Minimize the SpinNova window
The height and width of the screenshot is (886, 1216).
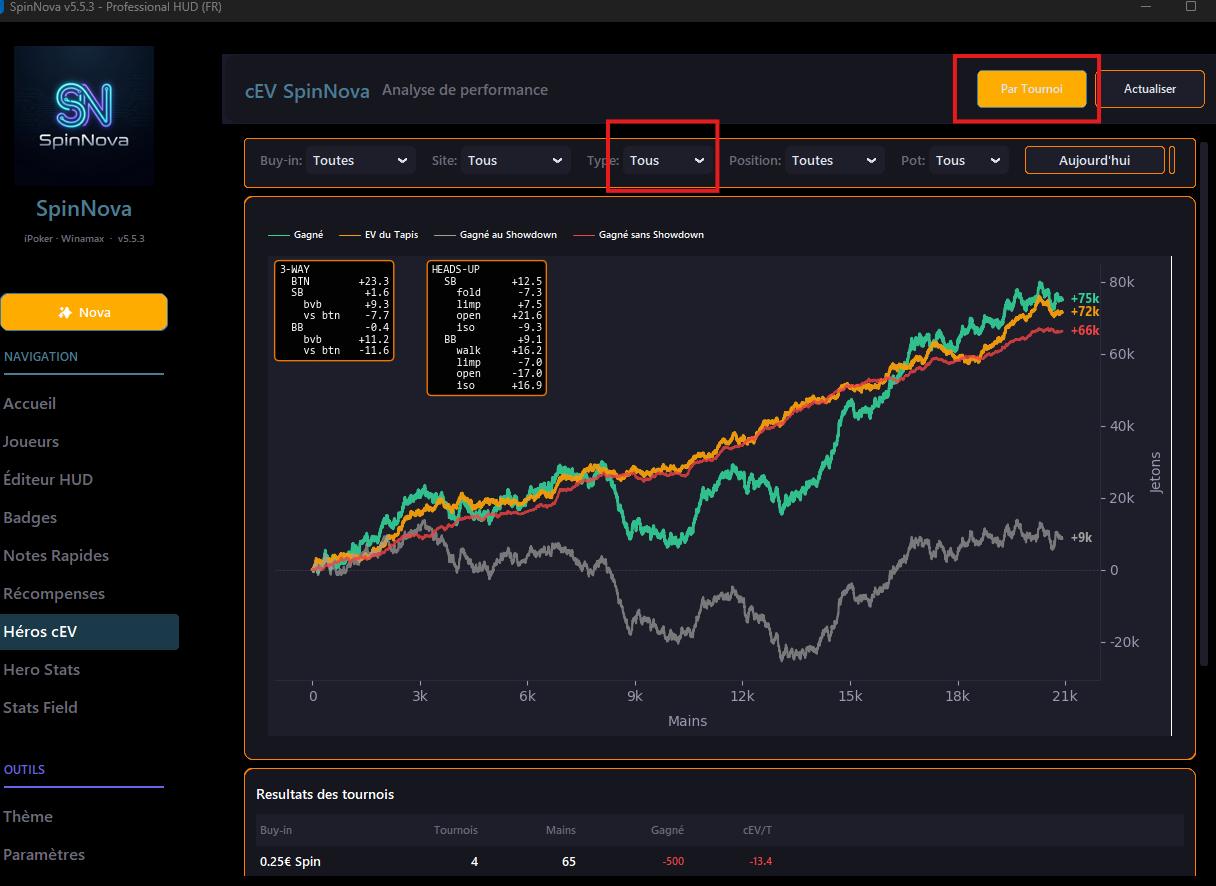1146,6
